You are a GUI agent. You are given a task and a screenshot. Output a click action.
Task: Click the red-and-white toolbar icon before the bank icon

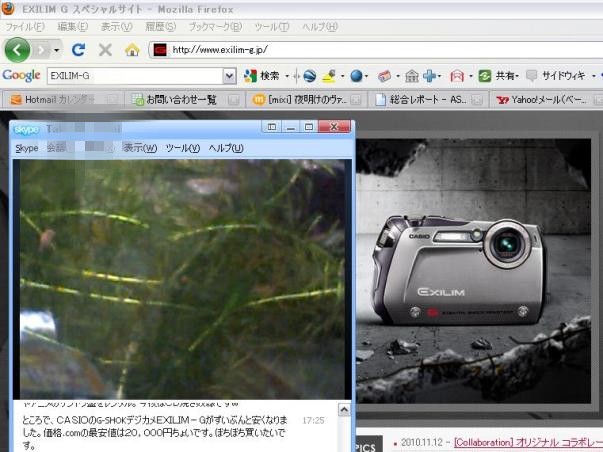(x=384, y=76)
